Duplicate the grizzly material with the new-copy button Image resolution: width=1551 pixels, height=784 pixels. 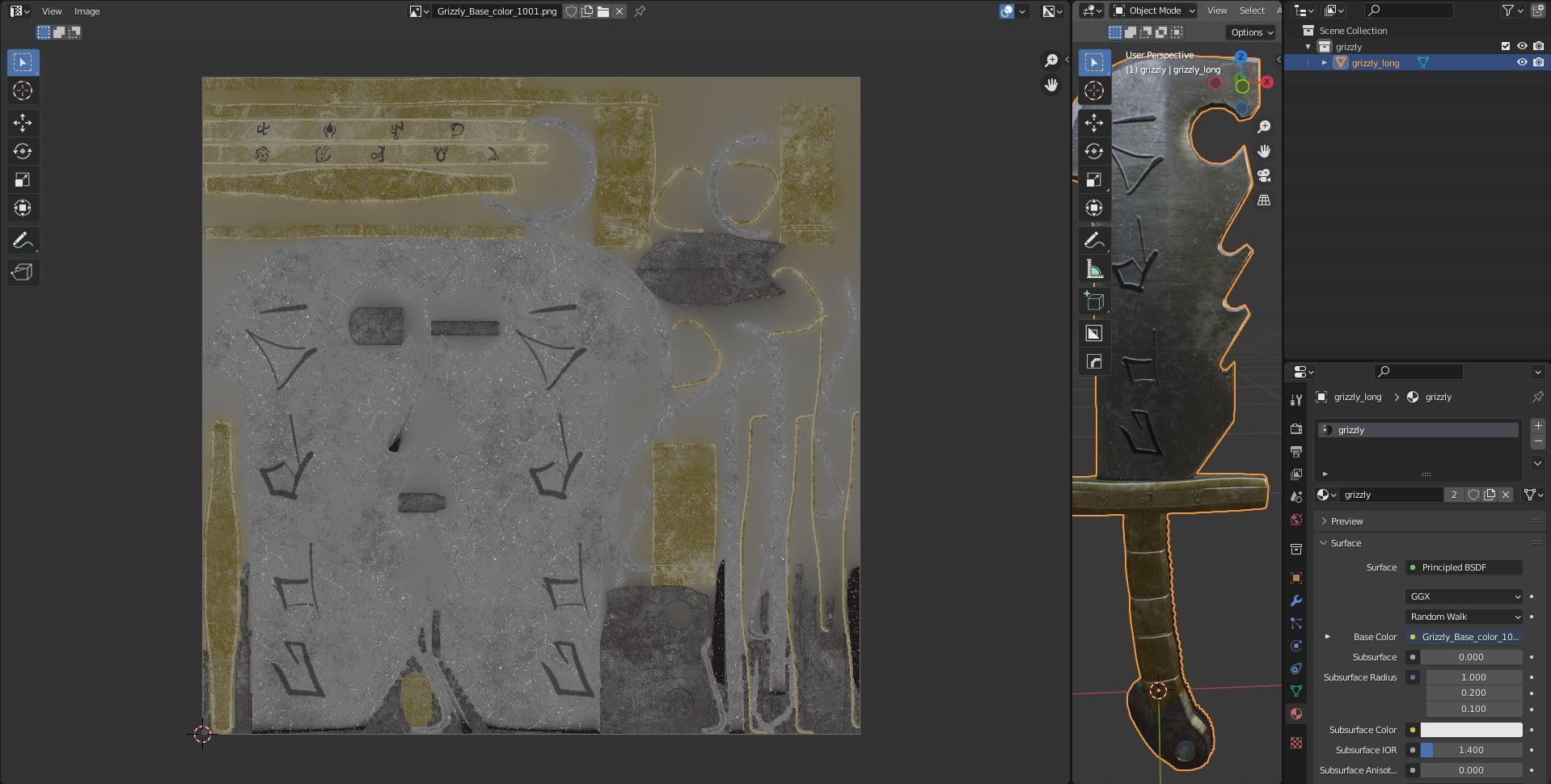tap(1490, 495)
